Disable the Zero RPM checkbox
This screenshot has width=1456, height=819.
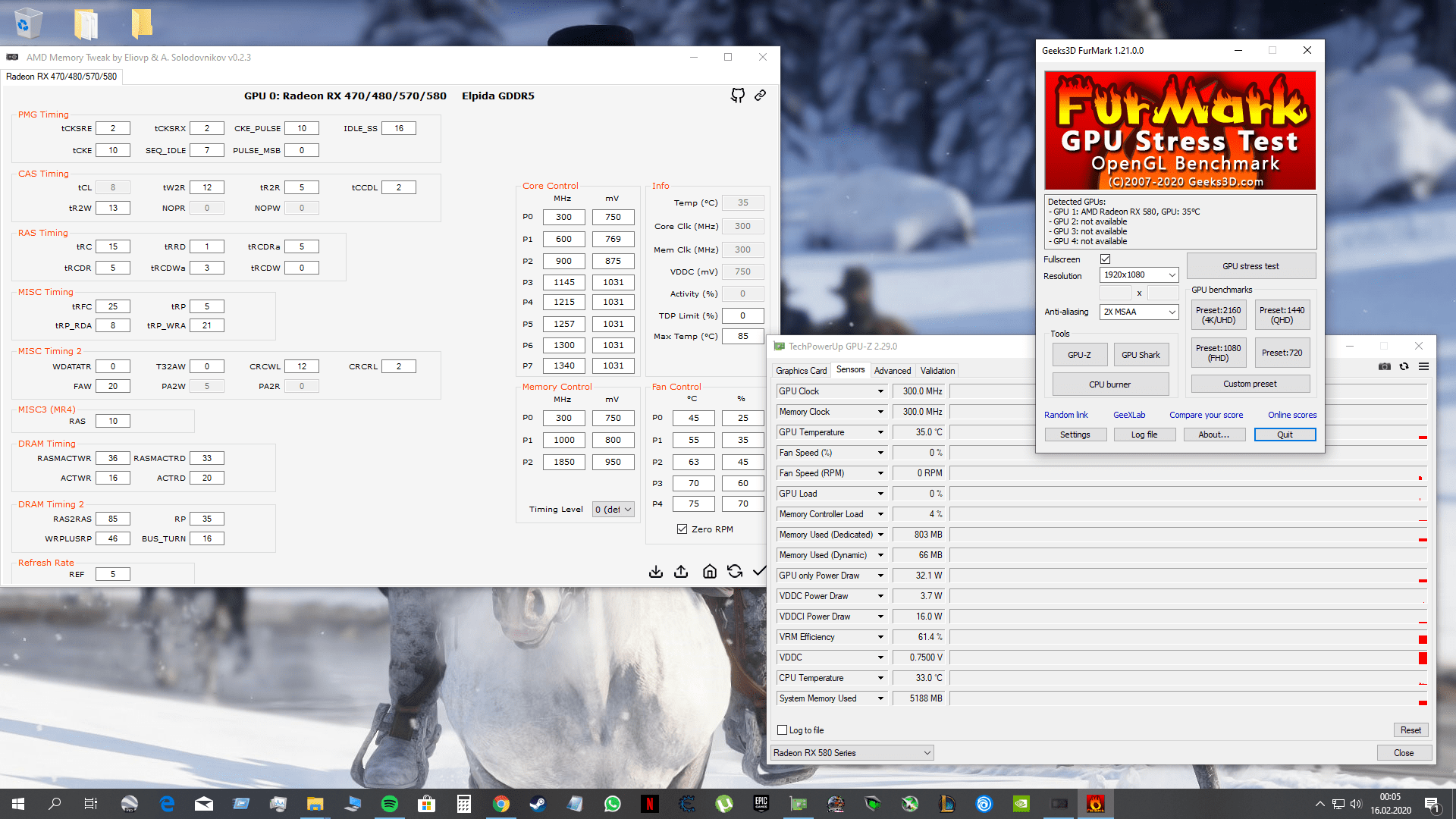682,529
